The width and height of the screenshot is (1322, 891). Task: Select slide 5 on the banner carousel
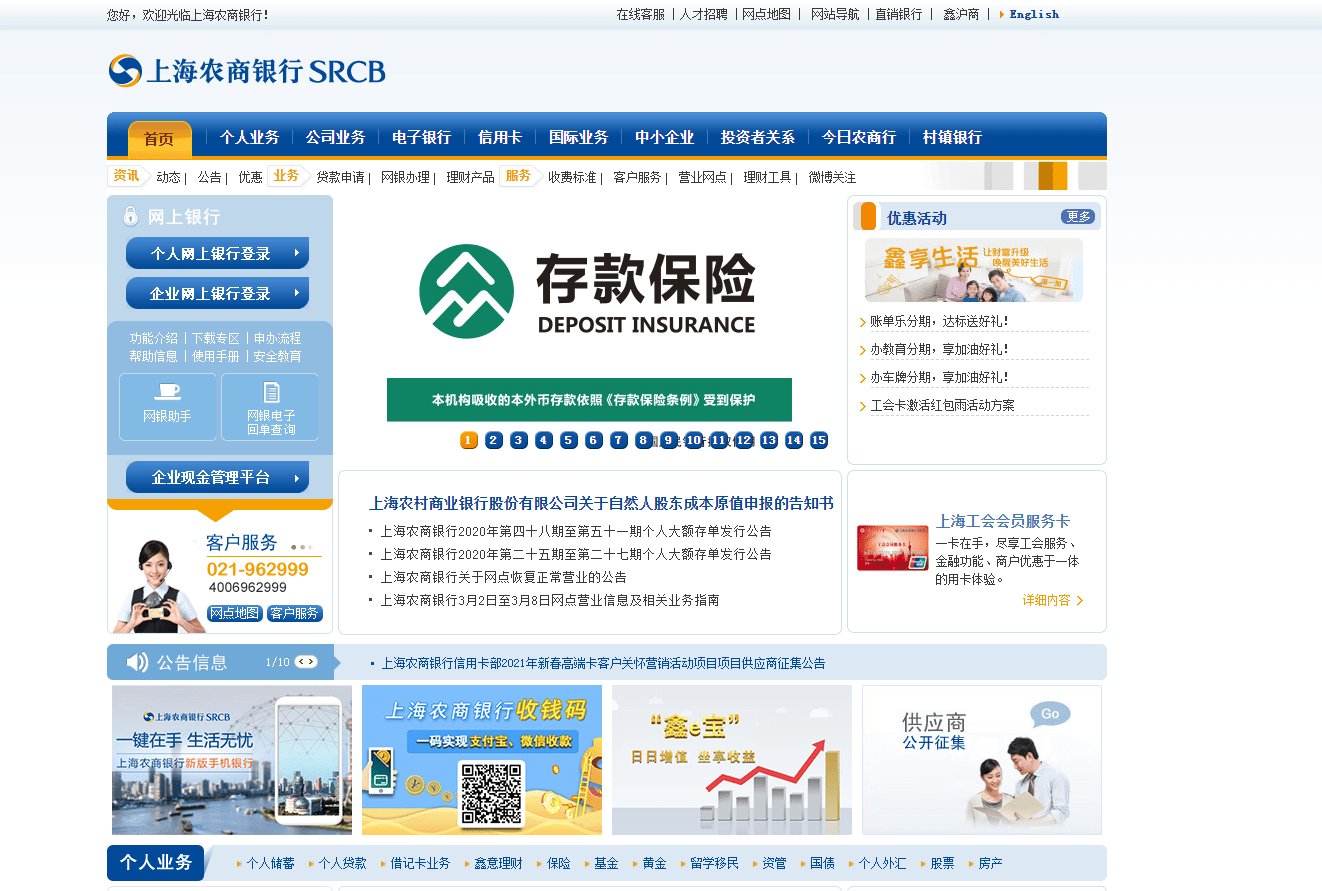point(568,440)
